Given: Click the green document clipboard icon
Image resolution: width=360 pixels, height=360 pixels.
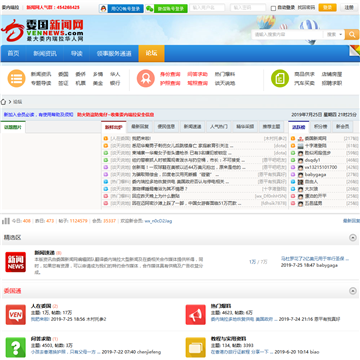Looking at the screenshot, I should coord(280,79).
